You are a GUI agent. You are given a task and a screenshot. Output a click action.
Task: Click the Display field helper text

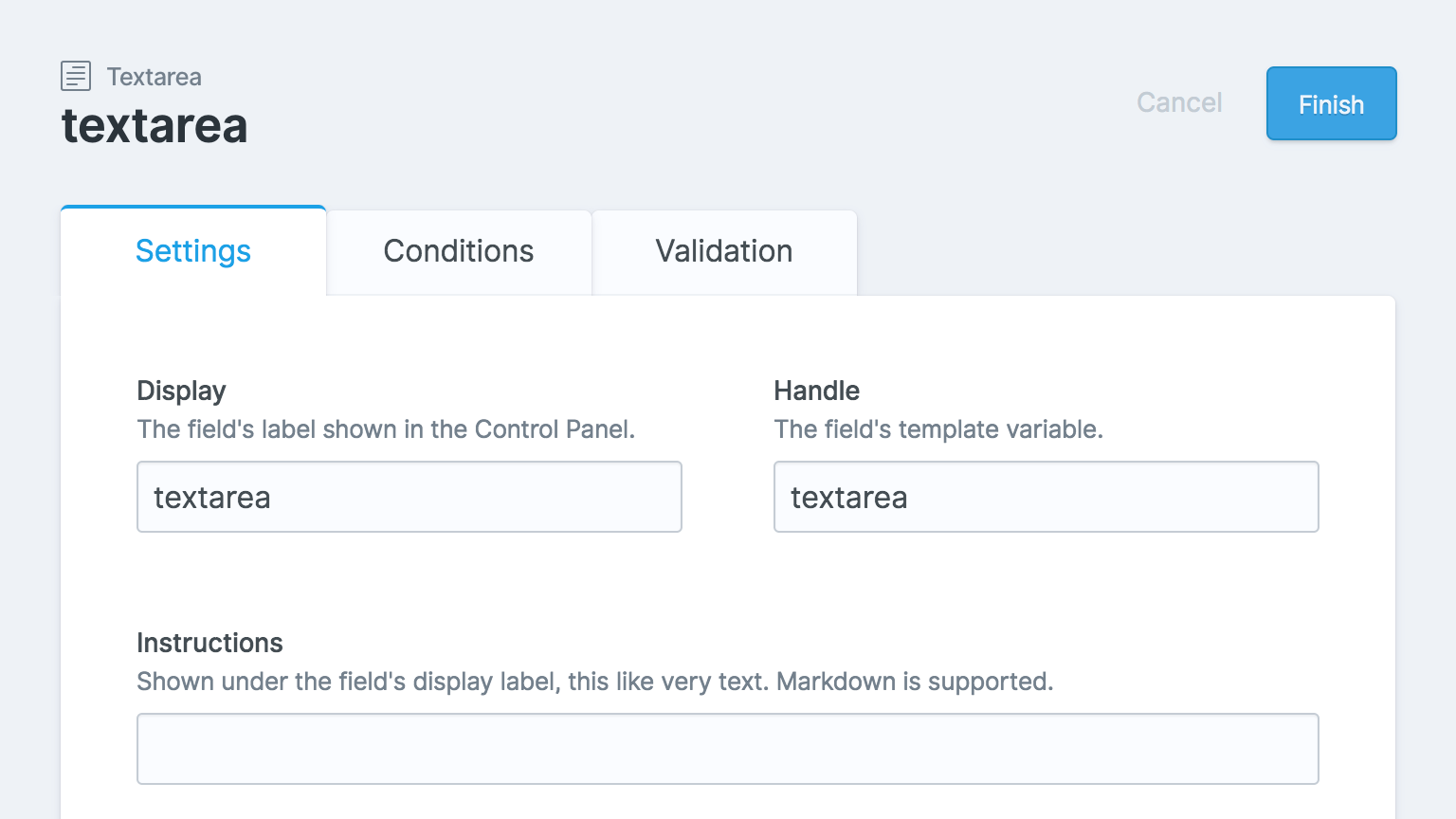tap(387, 429)
